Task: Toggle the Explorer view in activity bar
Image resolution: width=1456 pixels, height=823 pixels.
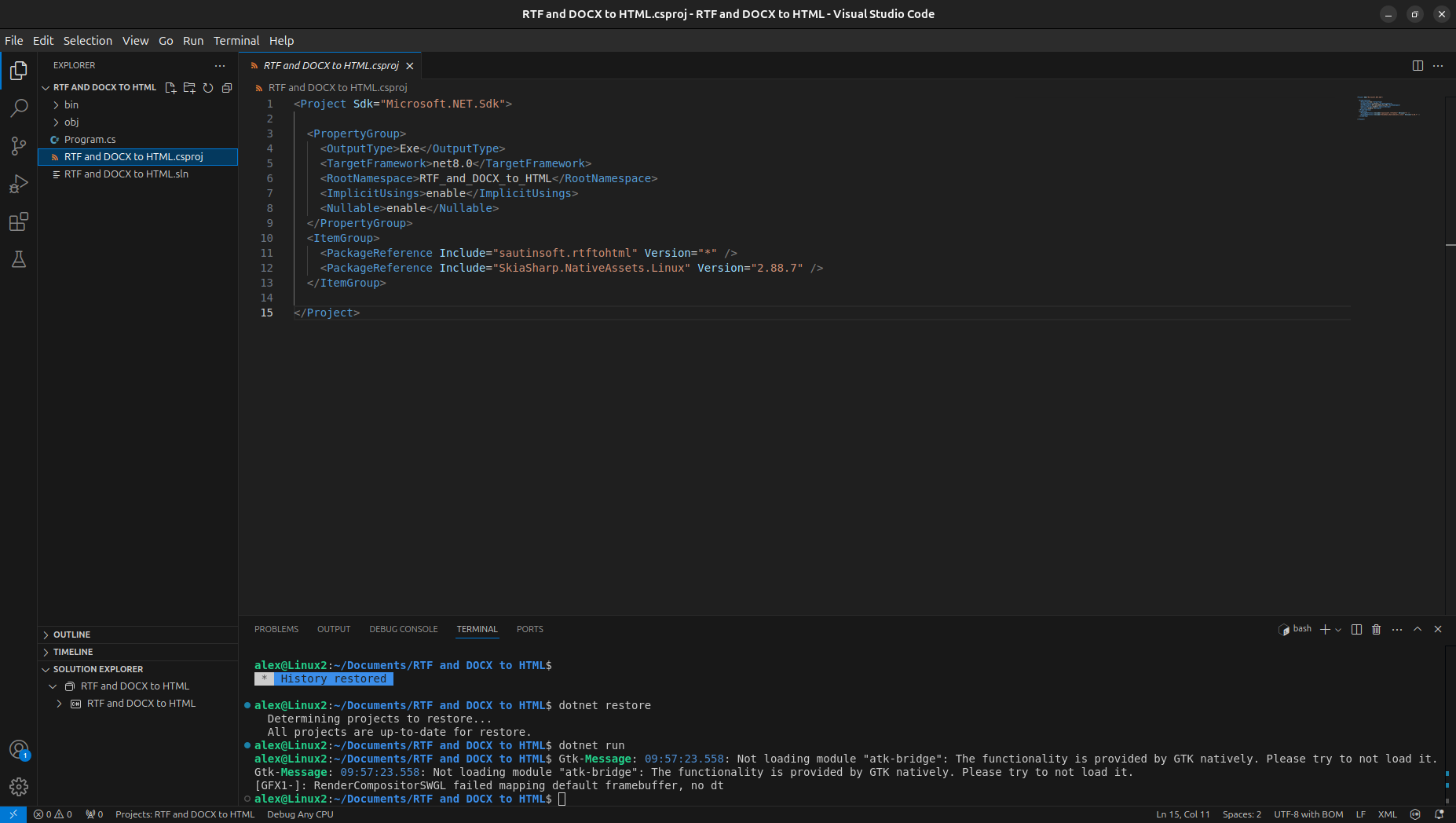Action: tap(19, 71)
